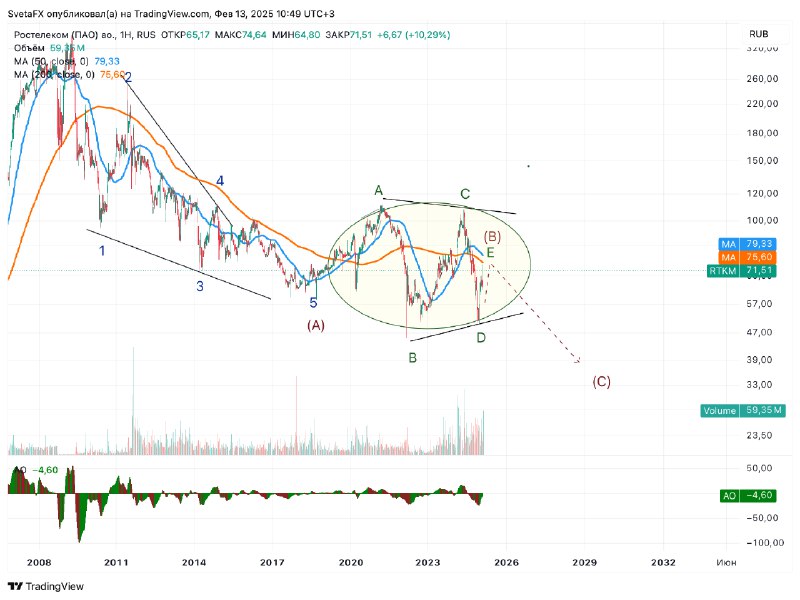The height and width of the screenshot is (600, 800).
Task: Click the RTKM 71,51 price tag
Action: pos(741,271)
